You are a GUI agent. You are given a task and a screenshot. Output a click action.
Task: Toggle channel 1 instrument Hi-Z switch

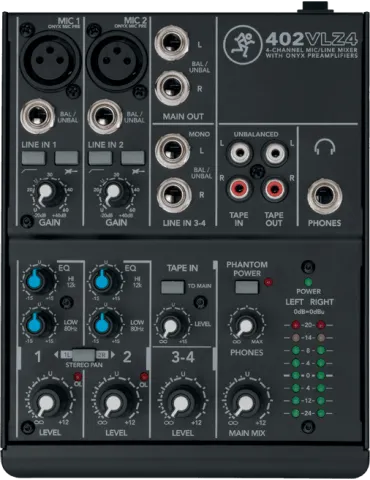(x=66, y=158)
